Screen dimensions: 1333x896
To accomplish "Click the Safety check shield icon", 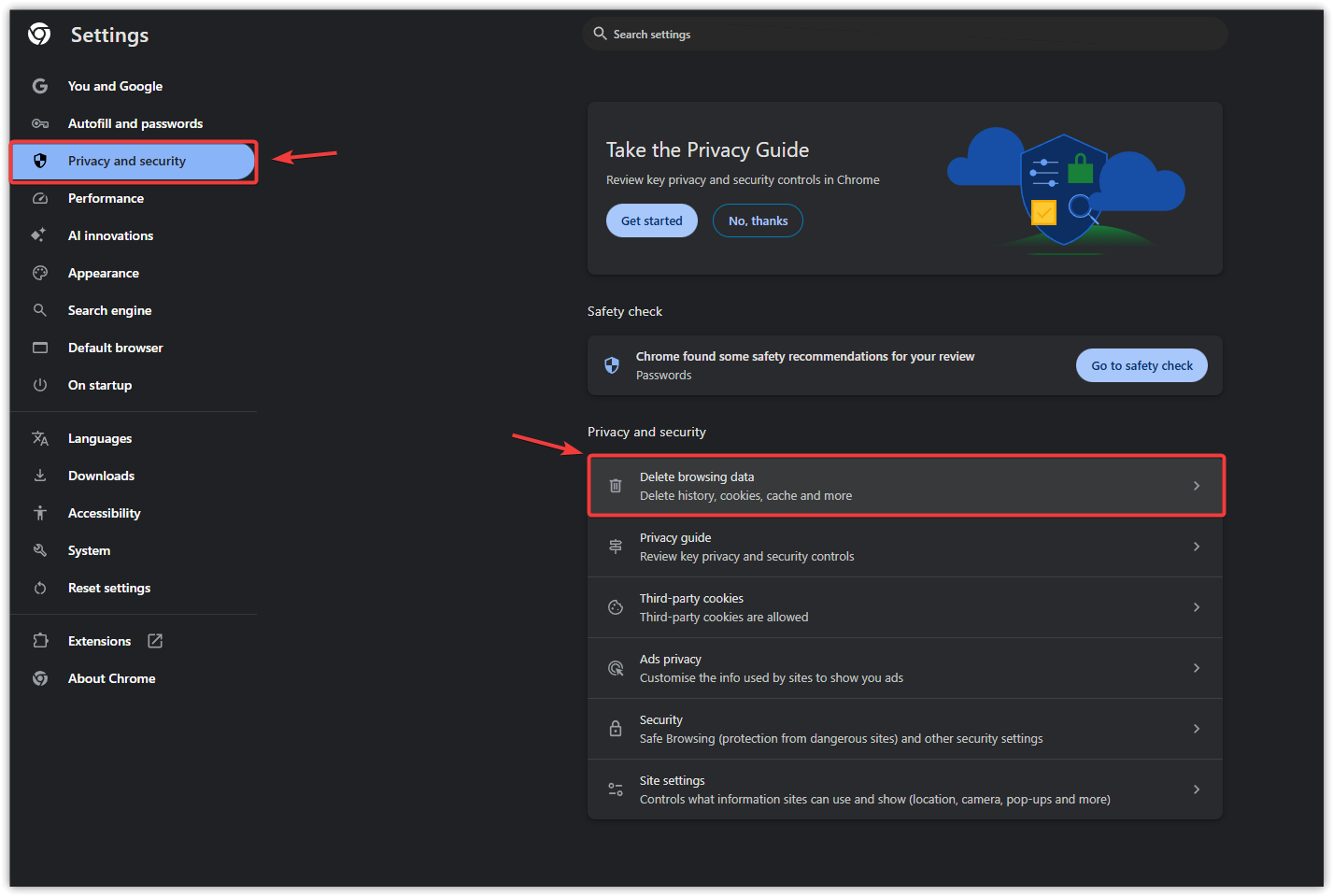I will coord(612,365).
